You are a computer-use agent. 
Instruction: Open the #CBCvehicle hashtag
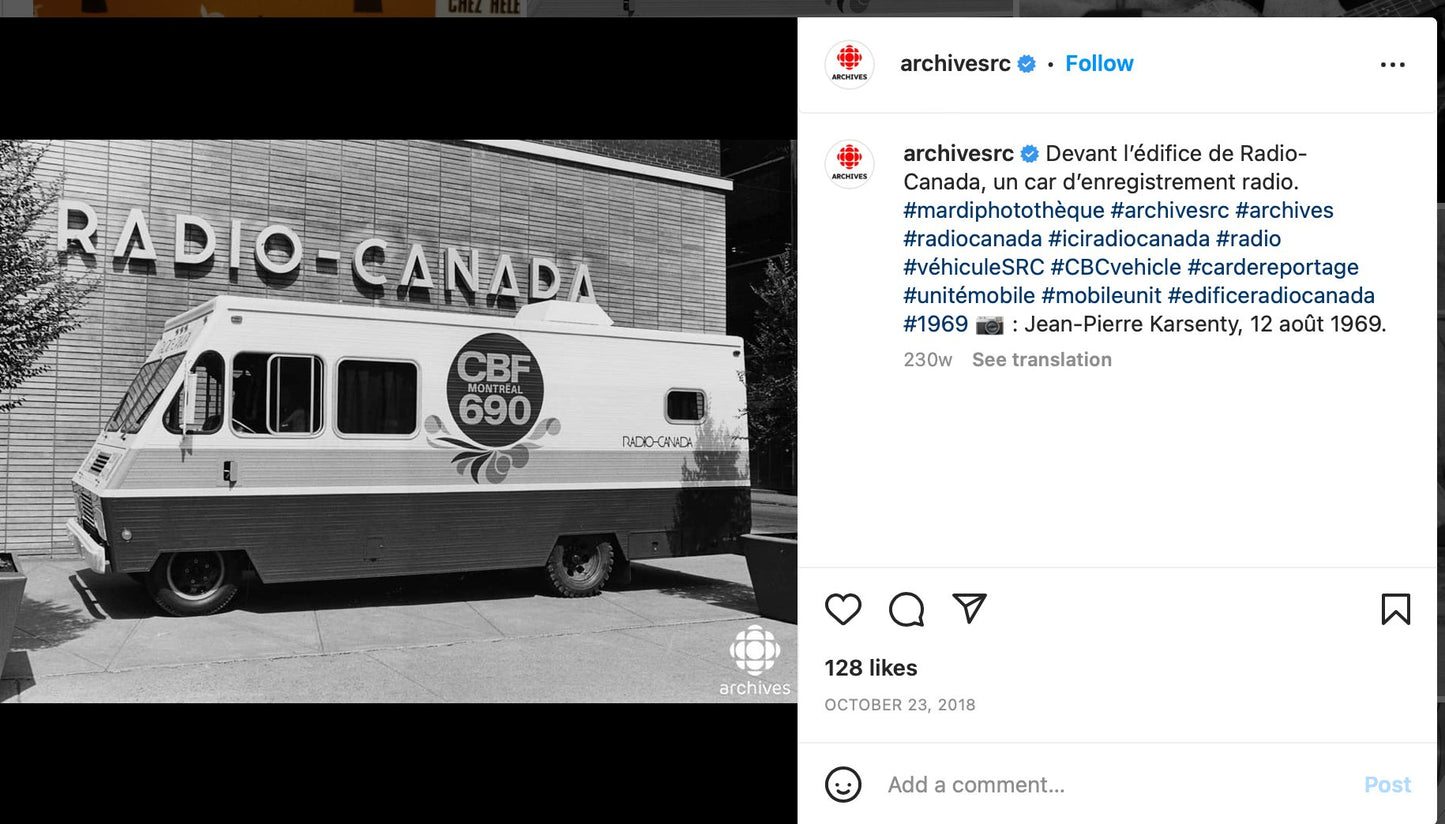pos(1115,267)
